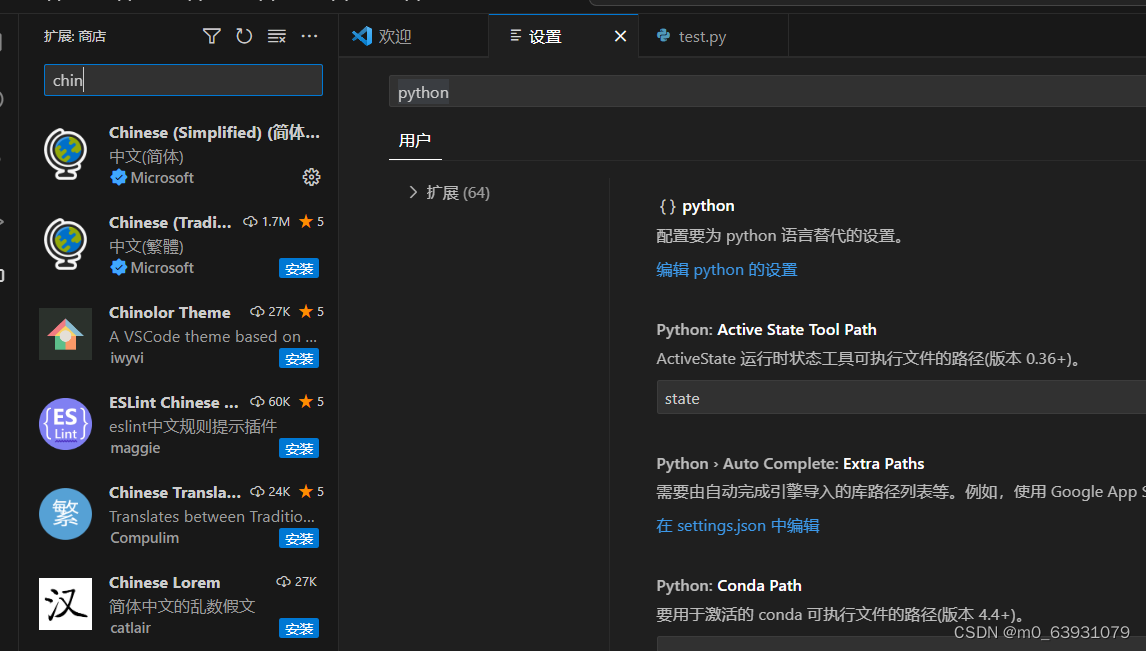The image size is (1146, 651).
Task: Click the 5-star rating of Chinolor Theme
Action: click(311, 312)
